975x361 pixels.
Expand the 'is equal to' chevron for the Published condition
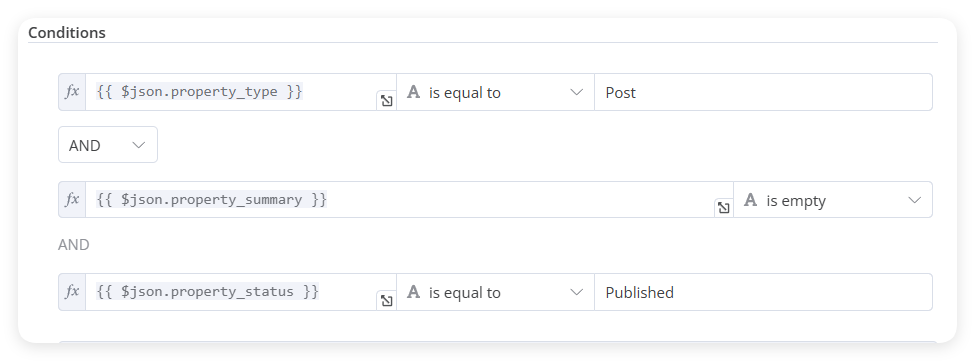(576, 292)
